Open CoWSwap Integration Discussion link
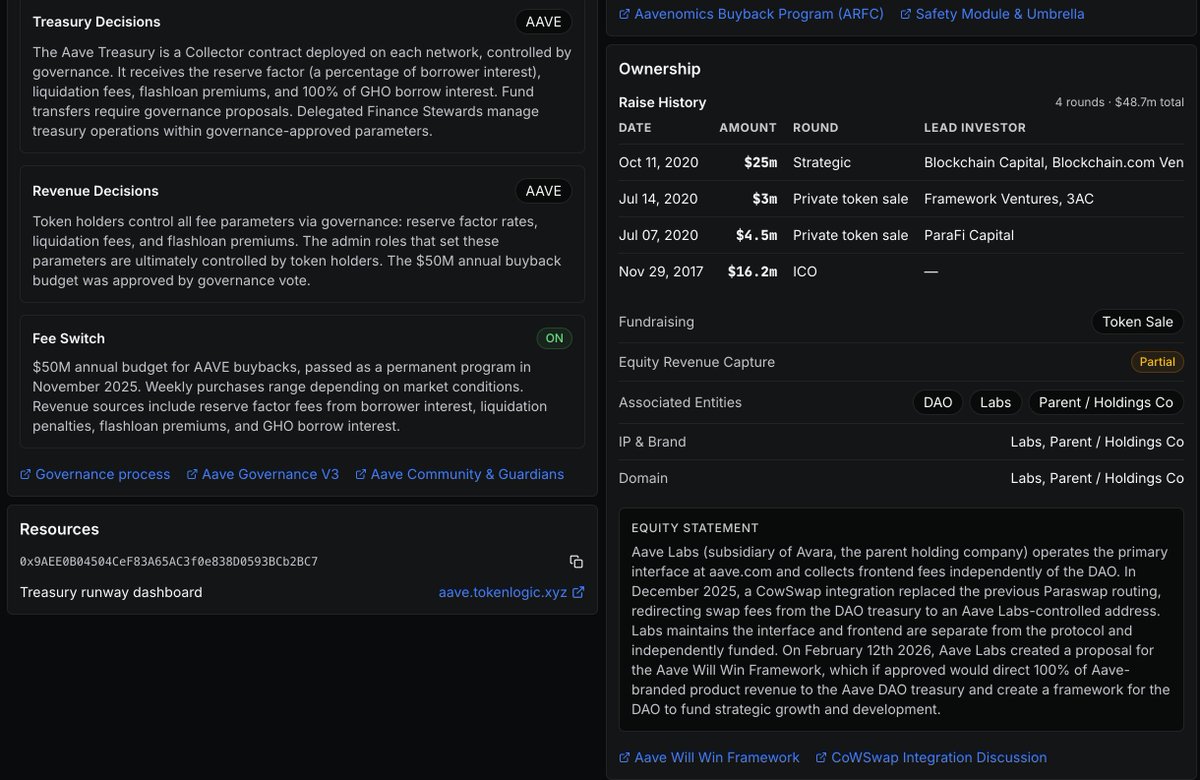 (x=931, y=757)
